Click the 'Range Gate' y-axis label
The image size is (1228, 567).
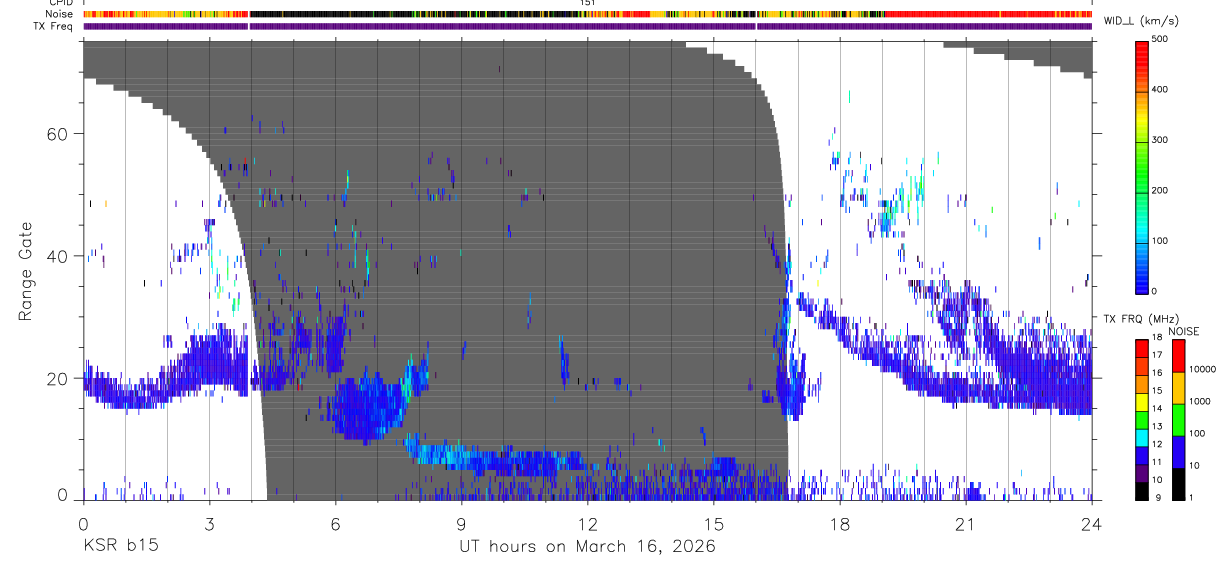(25, 270)
